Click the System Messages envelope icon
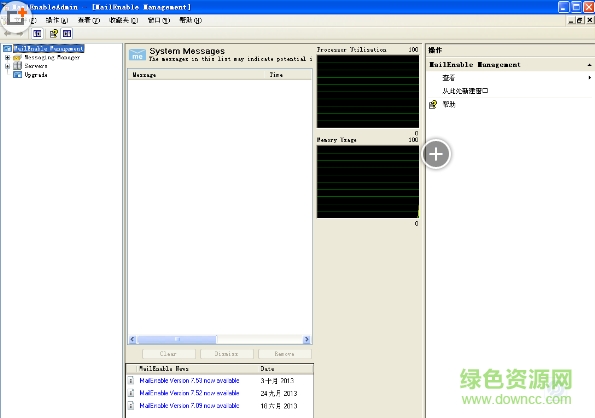The width and height of the screenshot is (595, 418). [137, 54]
